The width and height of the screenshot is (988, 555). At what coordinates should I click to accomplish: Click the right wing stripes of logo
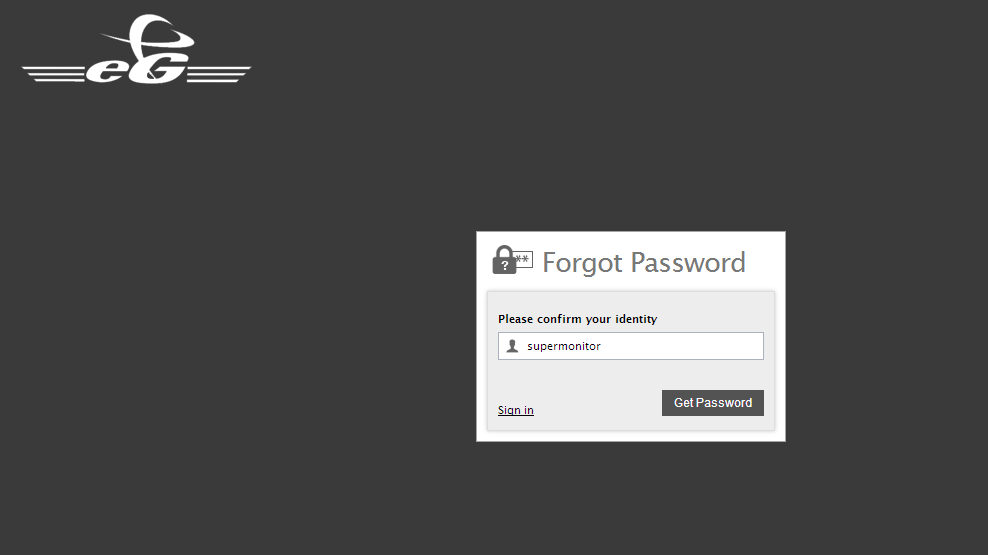[219, 74]
